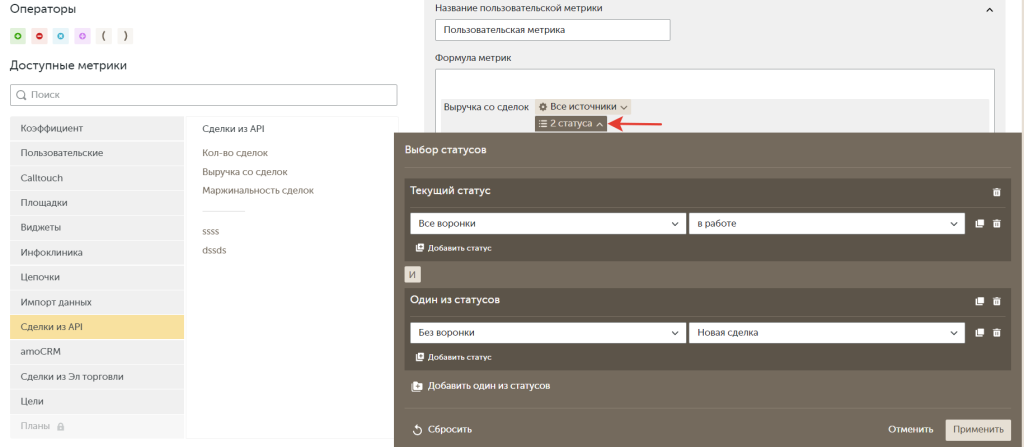Screen dimensions: 1024x447
Task: Click the red minus operator icon
Action: point(40,36)
